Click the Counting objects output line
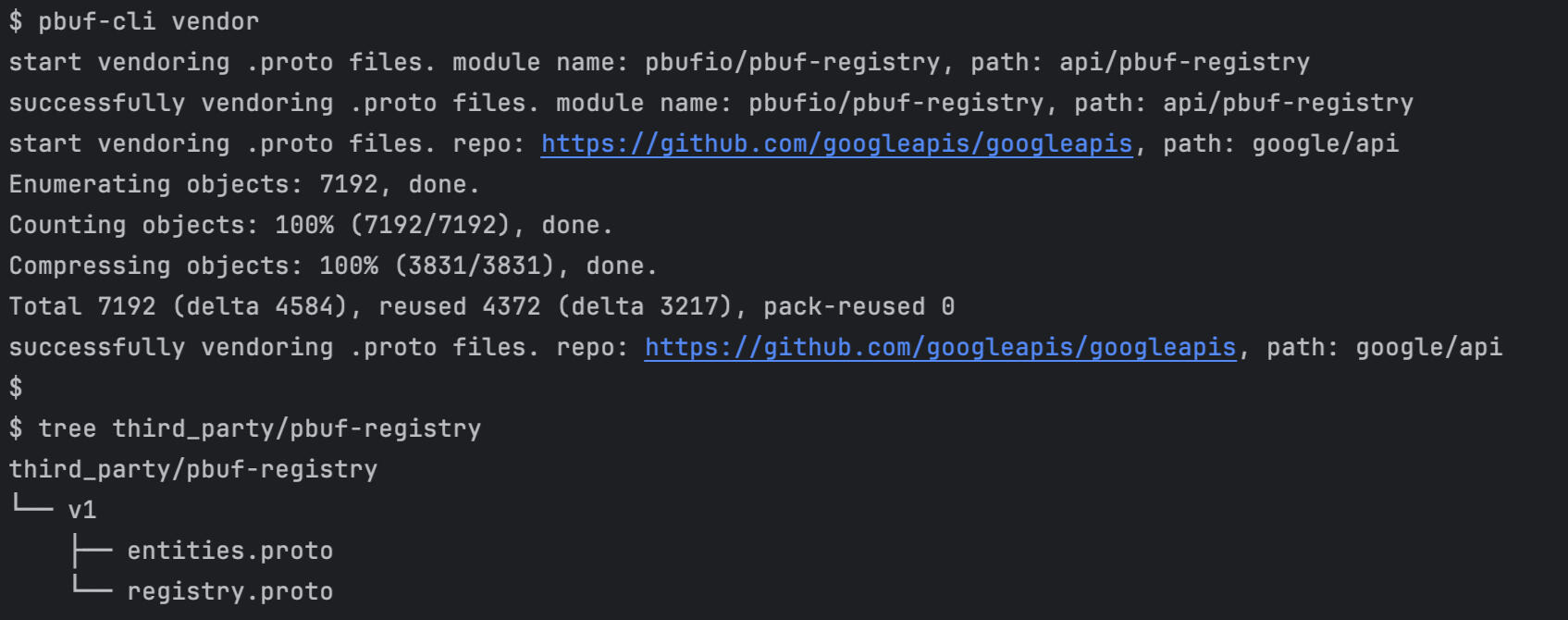The height and width of the screenshot is (620, 1568). (x=311, y=225)
